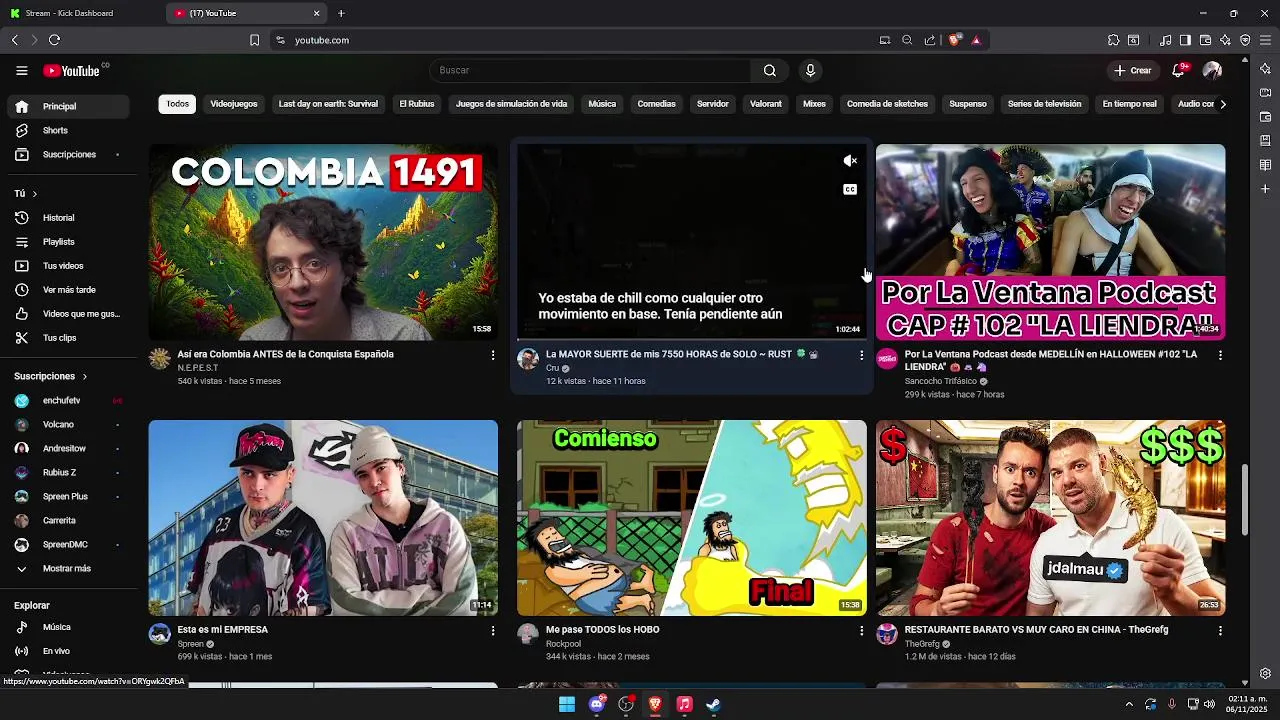Bookmark this page icon in address bar

[x=254, y=40]
